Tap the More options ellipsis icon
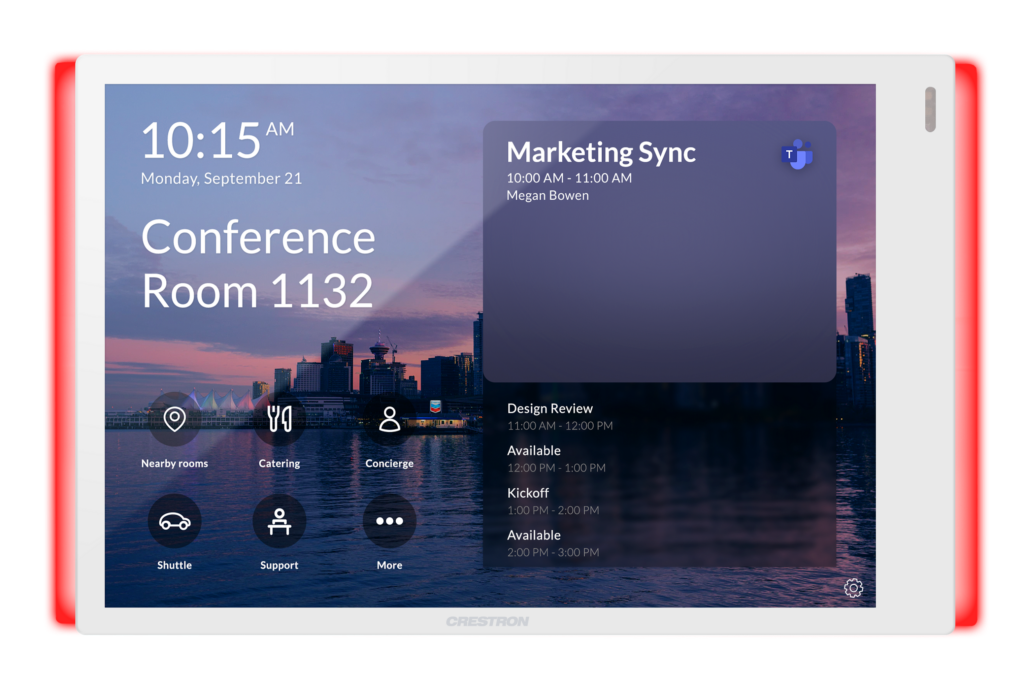1024x684 pixels. point(389,521)
